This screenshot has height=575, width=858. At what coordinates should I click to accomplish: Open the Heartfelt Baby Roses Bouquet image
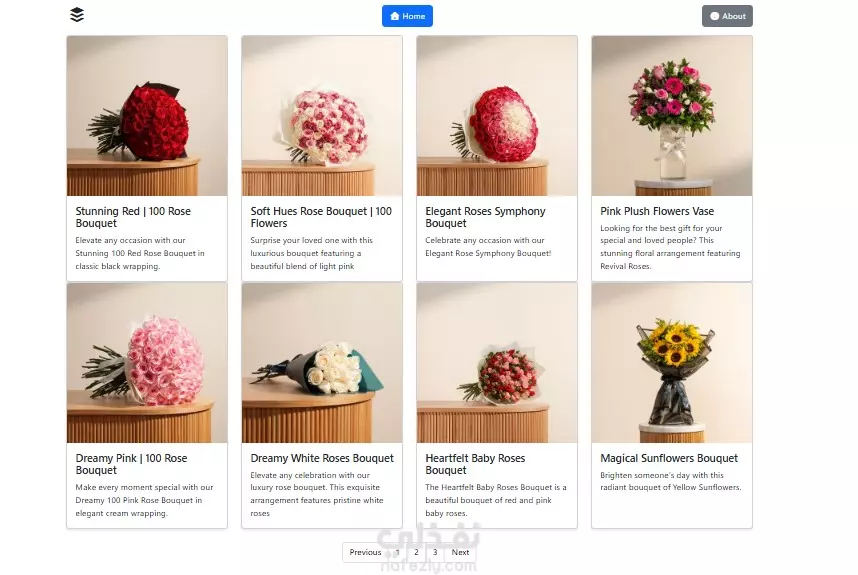pos(497,363)
